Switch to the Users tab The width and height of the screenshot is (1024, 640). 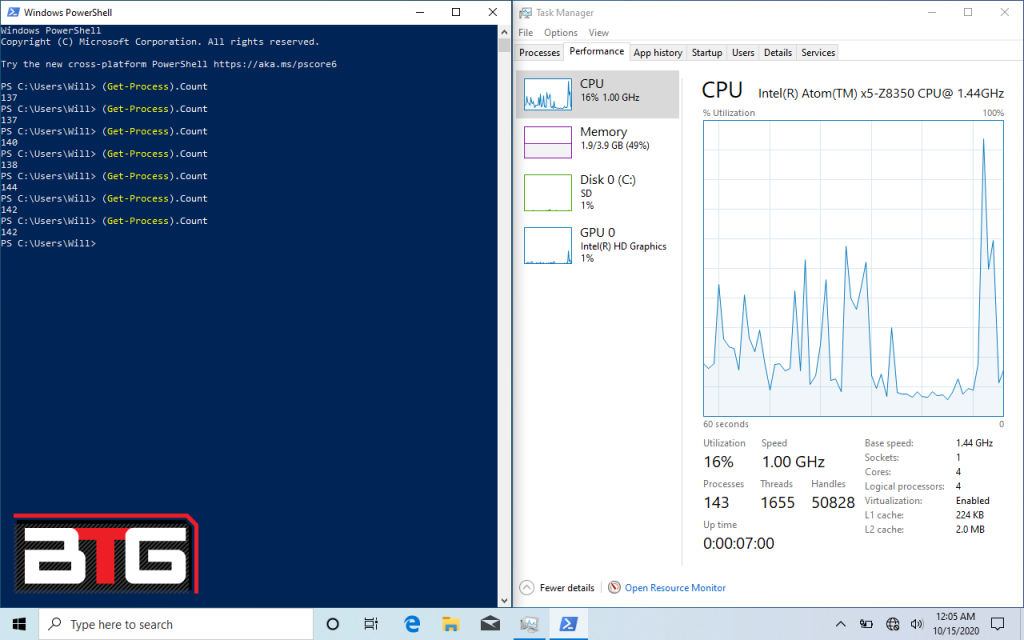pyautogui.click(x=743, y=52)
